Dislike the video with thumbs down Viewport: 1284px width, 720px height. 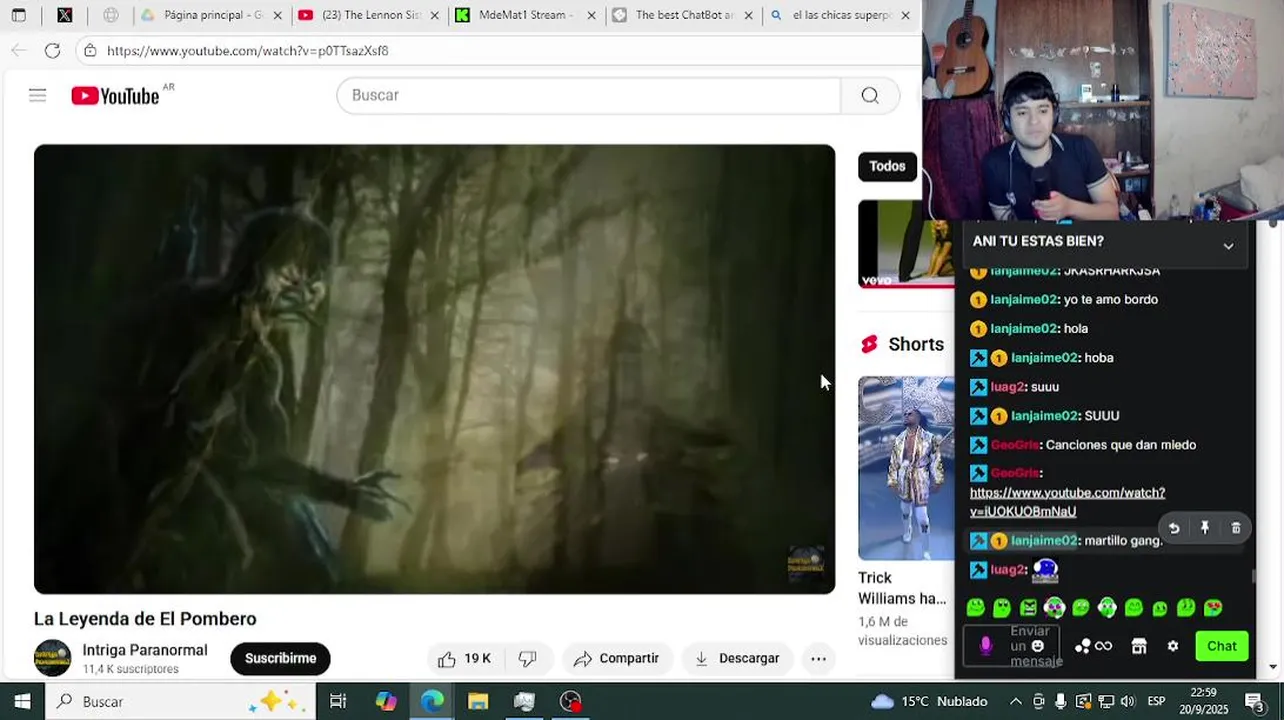pyautogui.click(x=528, y=658)
